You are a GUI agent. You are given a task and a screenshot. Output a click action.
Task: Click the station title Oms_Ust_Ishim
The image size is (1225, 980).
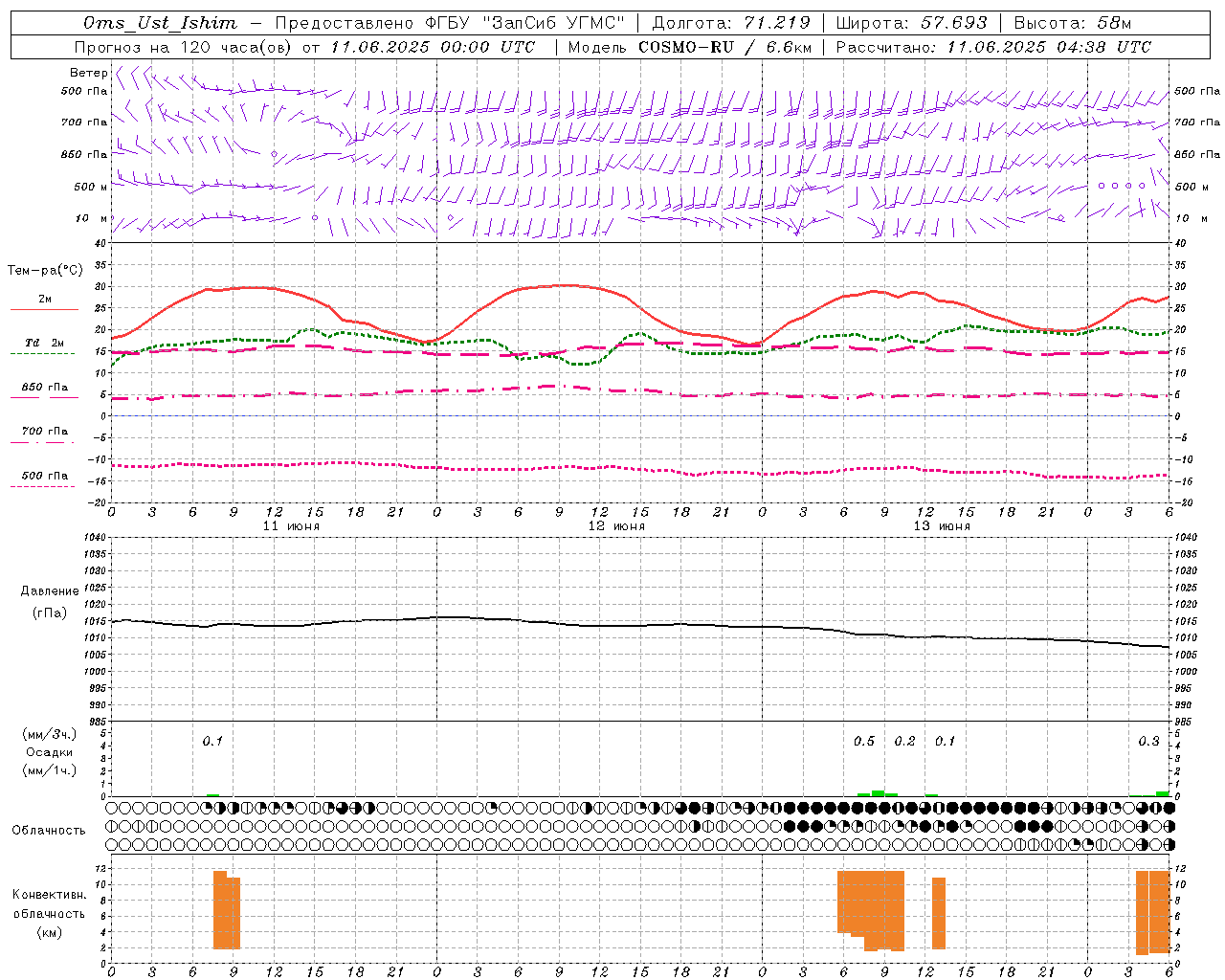click(160, 23)
